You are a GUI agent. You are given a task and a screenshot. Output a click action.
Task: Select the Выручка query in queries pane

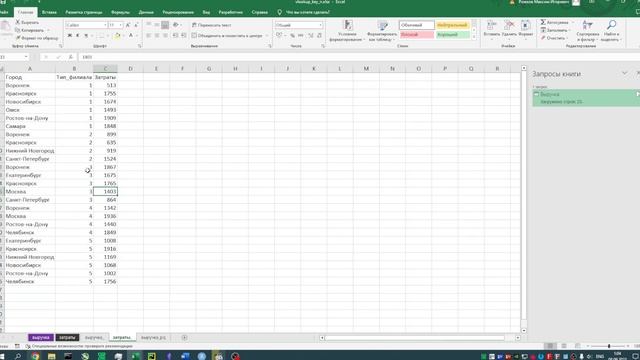(x=585, y=98)
